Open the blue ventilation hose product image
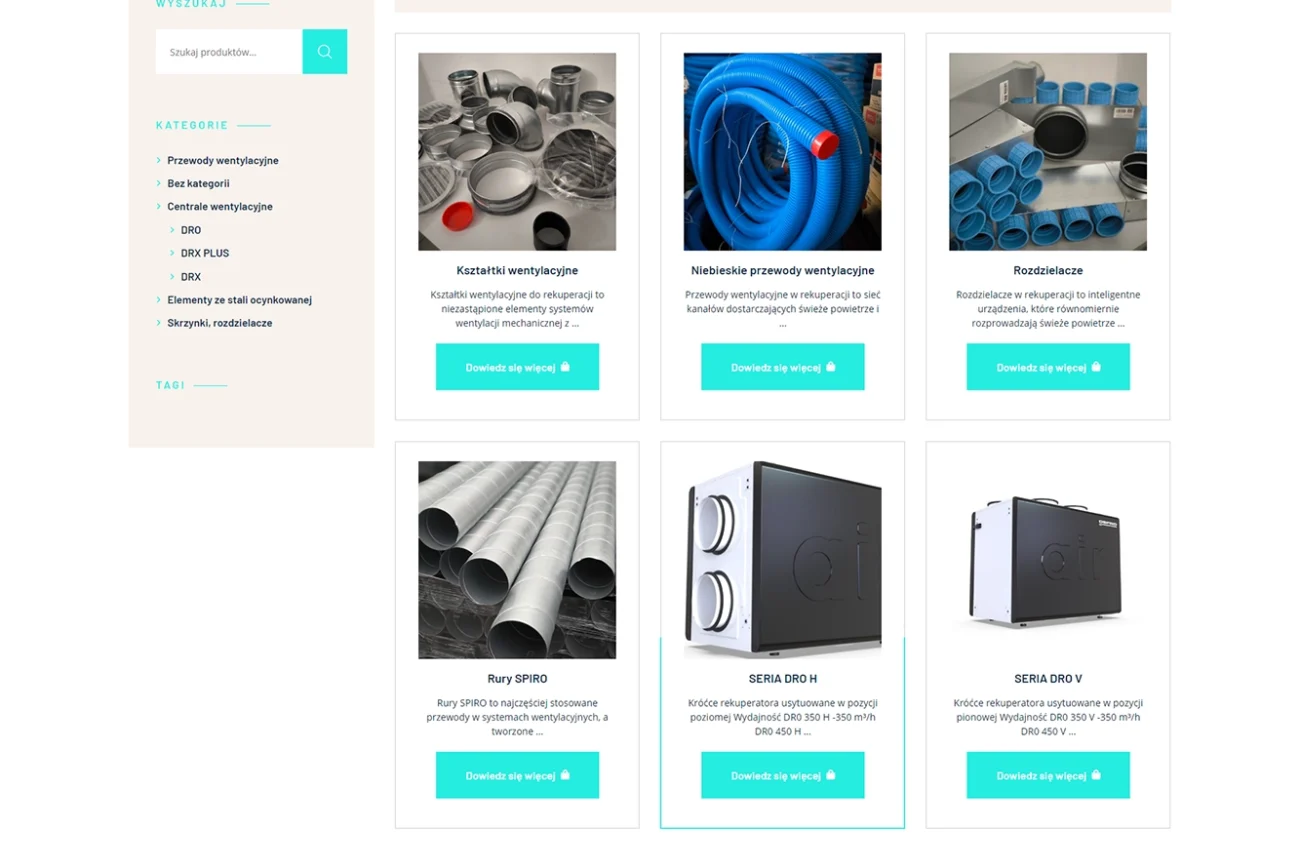This screenshot has height=867, width=1300. pos(782,151)
